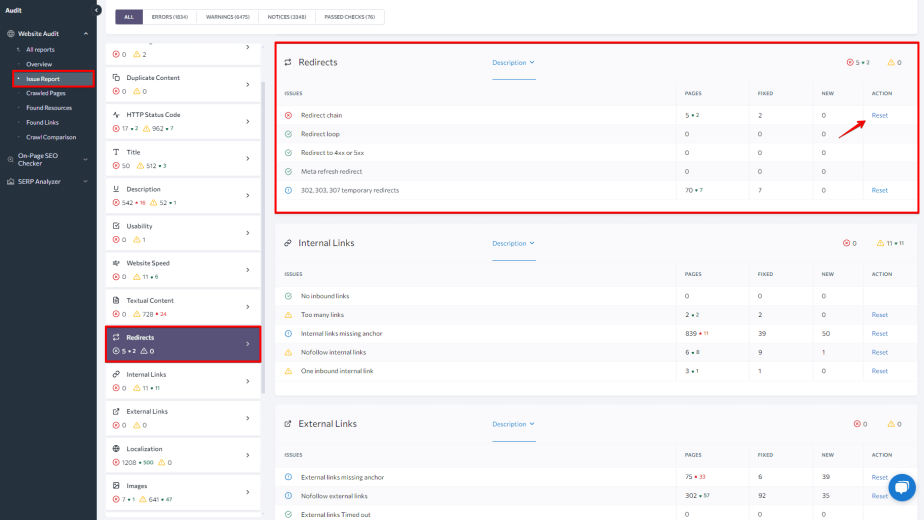Switch to the Warnings (6475) tab

227,17
